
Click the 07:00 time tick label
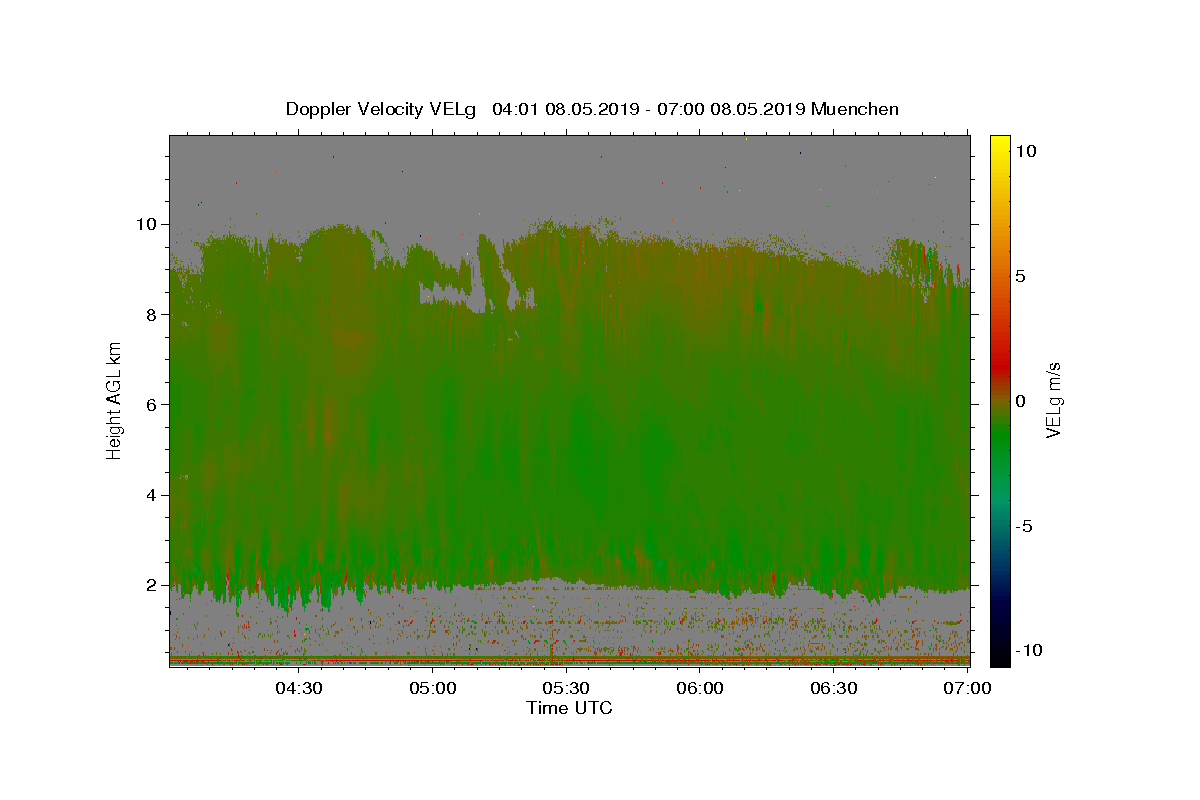pos(967,688)
